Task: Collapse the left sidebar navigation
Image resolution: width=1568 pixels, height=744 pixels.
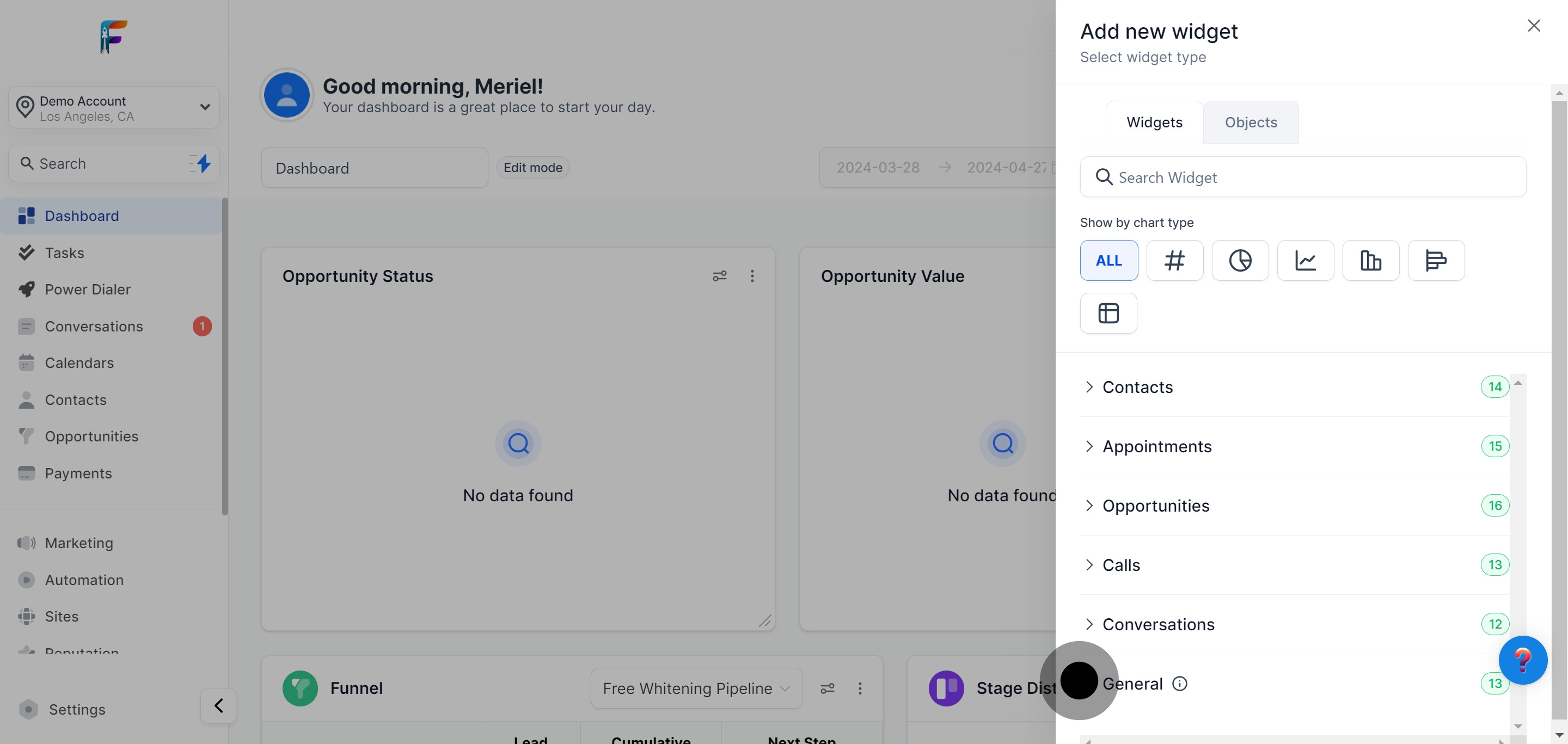Action: [x=218, y=706]
